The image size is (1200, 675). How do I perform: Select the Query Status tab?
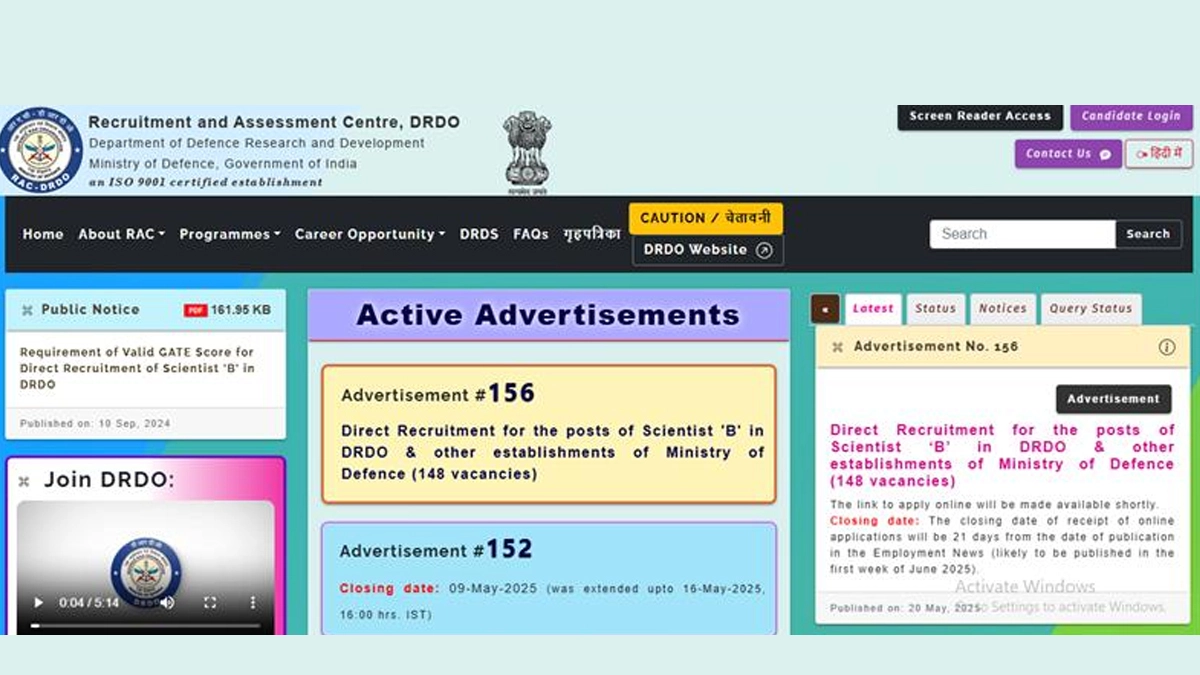click(x=1090, y=309)
